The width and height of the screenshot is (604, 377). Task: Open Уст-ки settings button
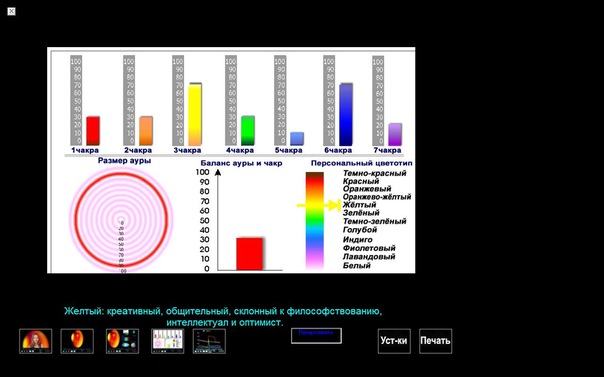[x=394, y=341]
